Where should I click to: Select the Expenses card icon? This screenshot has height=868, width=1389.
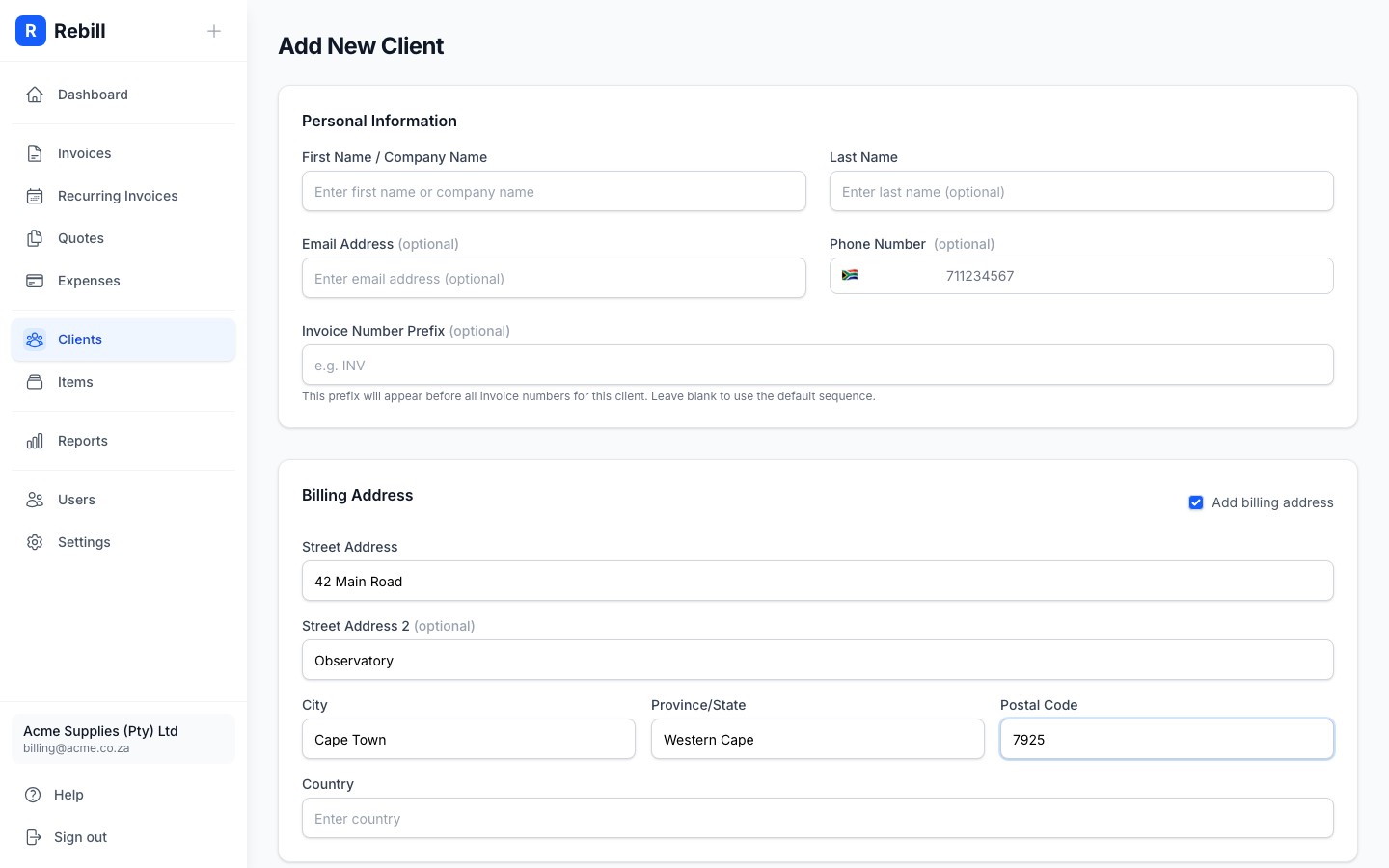coord(35,281)
